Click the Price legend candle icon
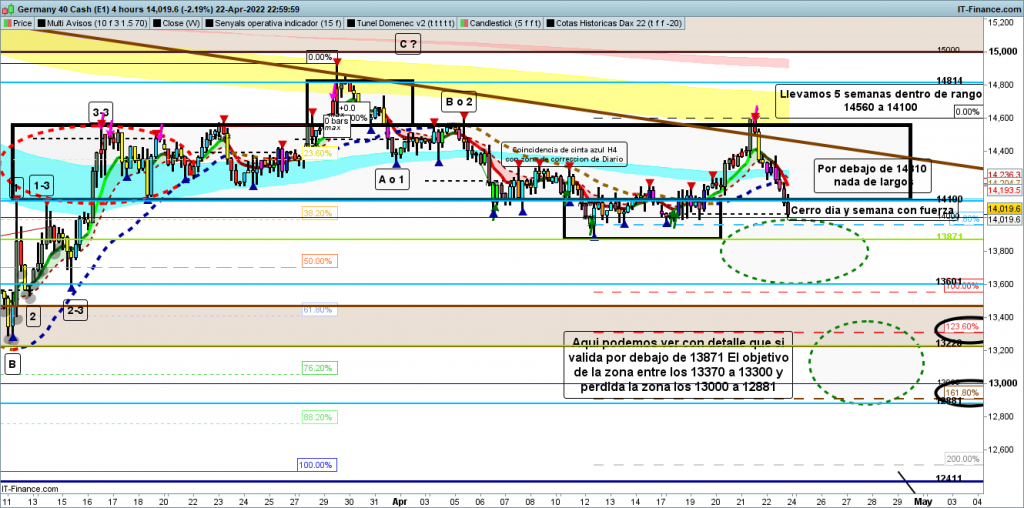The height and width of the screenshot is (508, 1024). [8, 20]
